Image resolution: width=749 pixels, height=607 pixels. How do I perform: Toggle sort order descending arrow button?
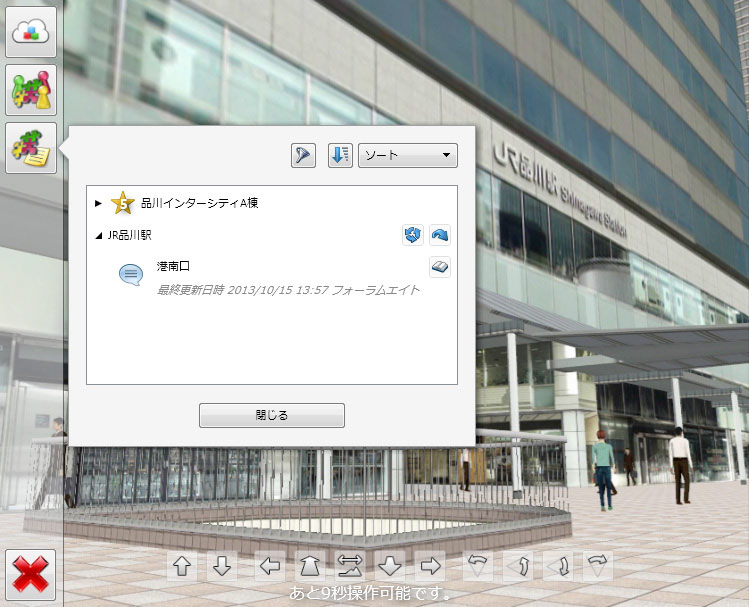(340, 155)
